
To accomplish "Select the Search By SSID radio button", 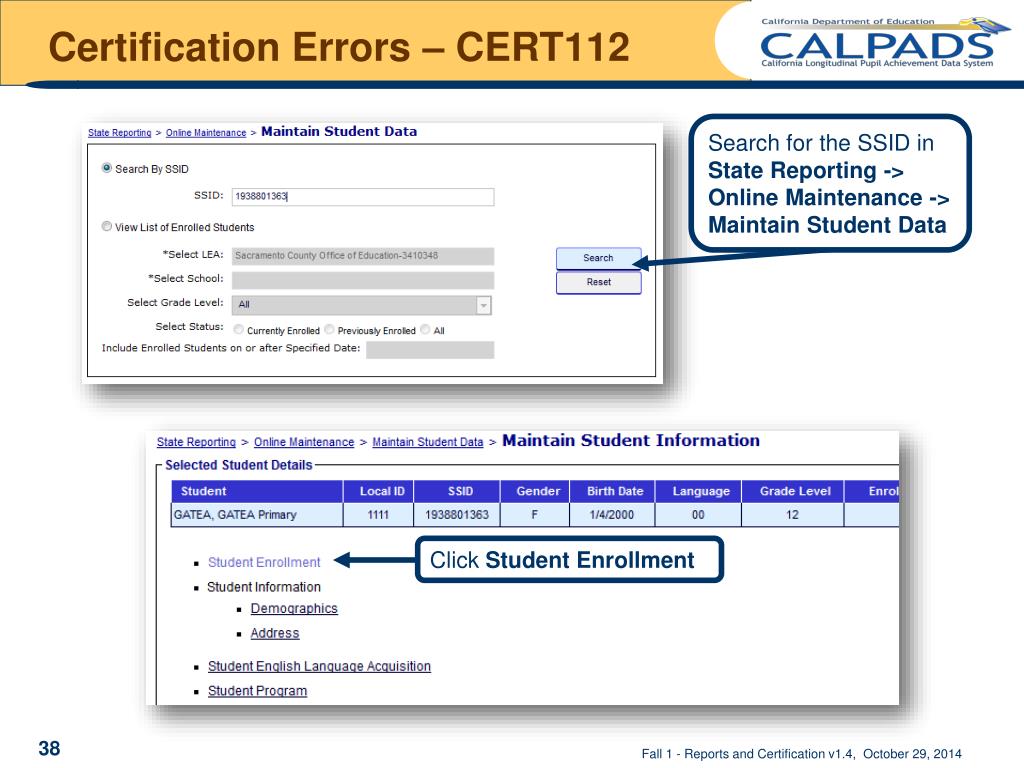I will [x=106, y=168].
